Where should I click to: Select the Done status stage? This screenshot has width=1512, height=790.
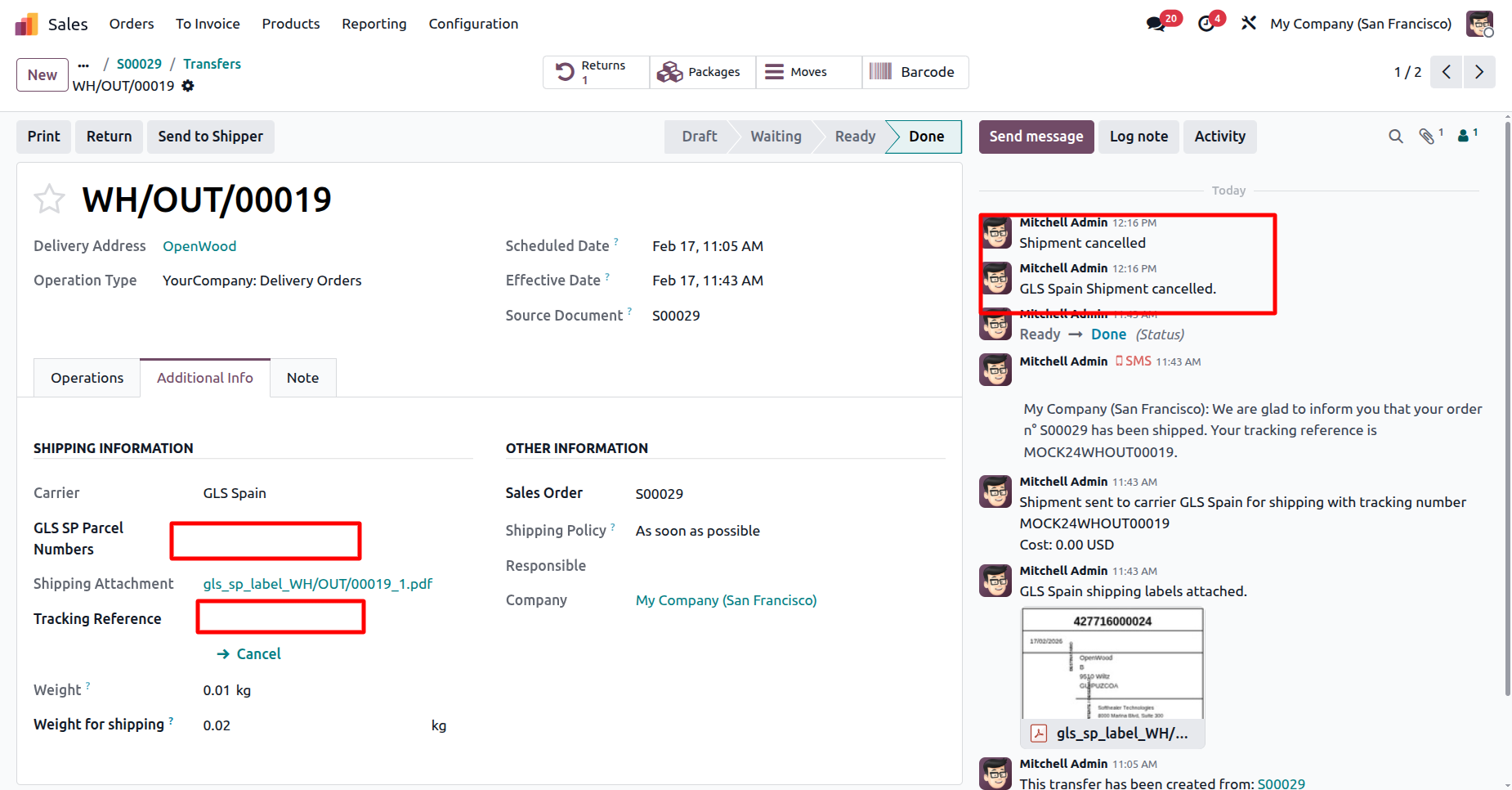[x=926, y=137]
